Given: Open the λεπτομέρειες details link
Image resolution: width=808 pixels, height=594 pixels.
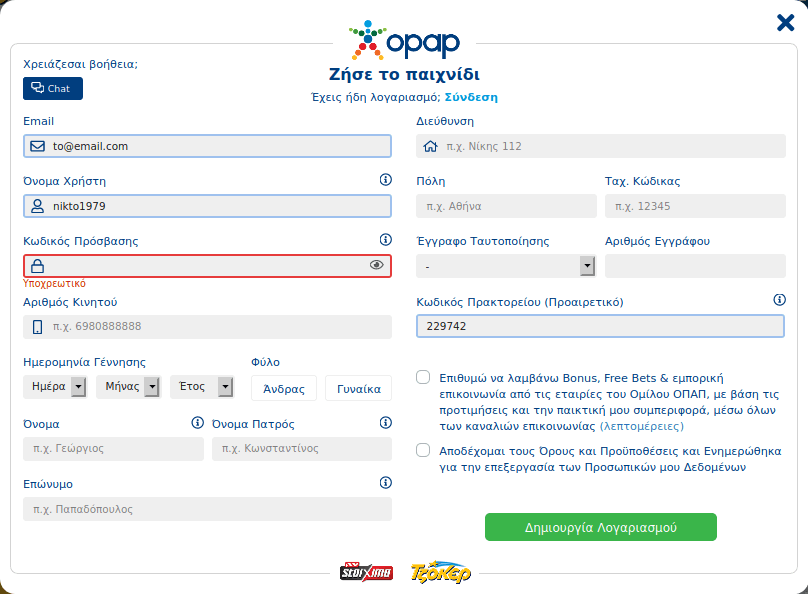Looking at the screenshot, I should point(642,426).
